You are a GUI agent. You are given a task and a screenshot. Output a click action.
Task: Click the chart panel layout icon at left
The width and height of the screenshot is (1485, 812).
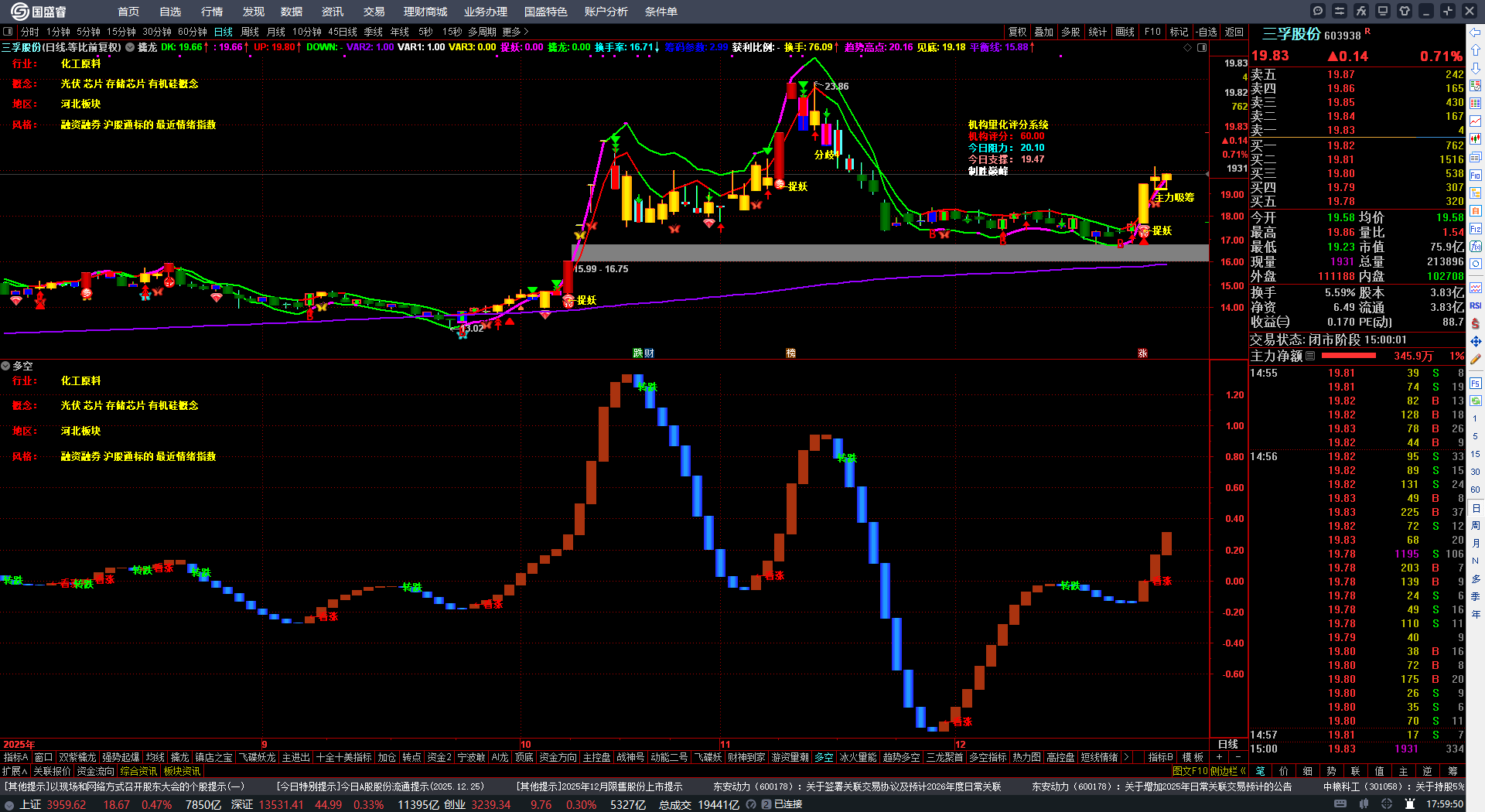pyautogui.click(x=8, y=32)
